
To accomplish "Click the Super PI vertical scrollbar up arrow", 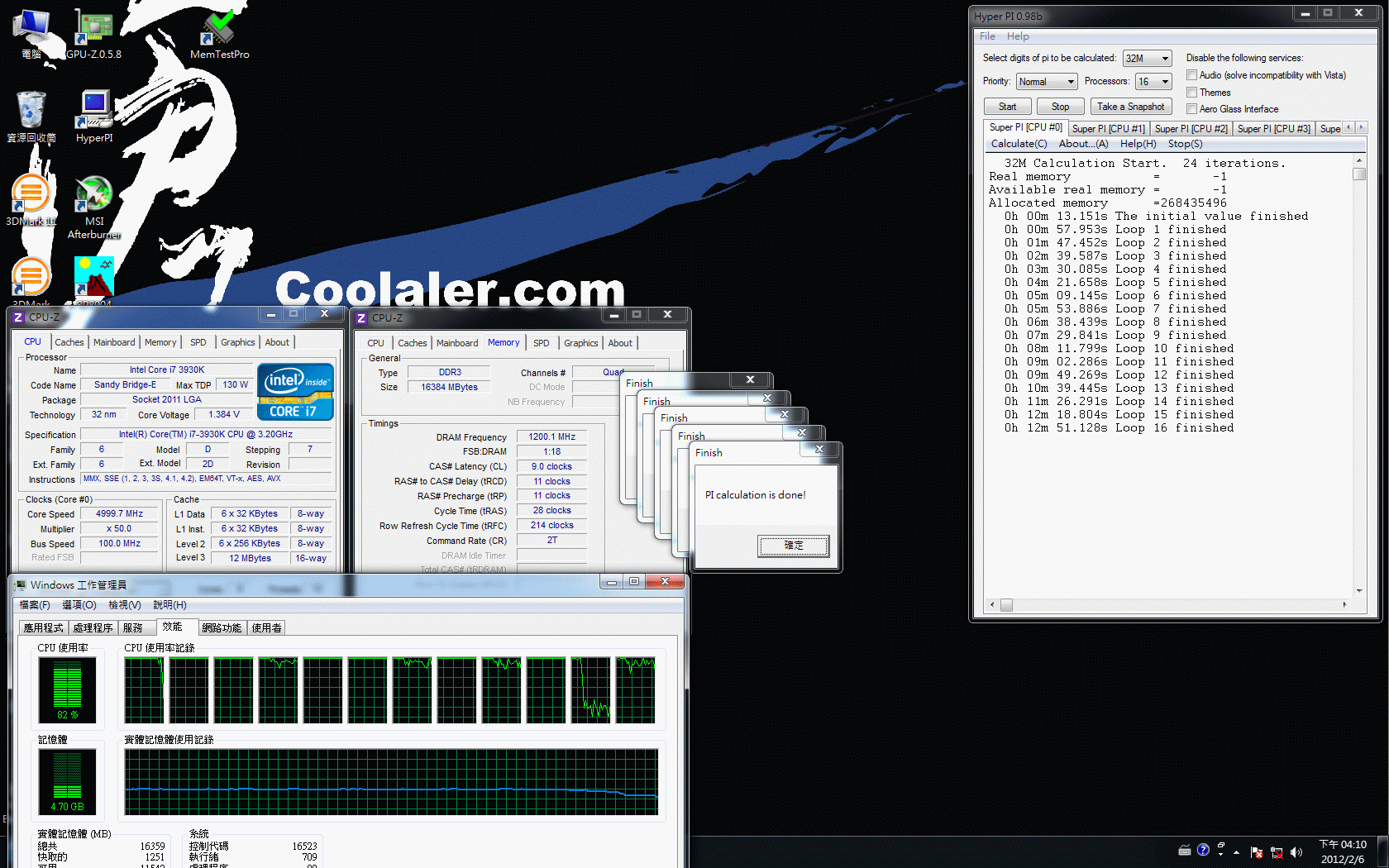I will pyautogui.click(x=1359, y=160).
